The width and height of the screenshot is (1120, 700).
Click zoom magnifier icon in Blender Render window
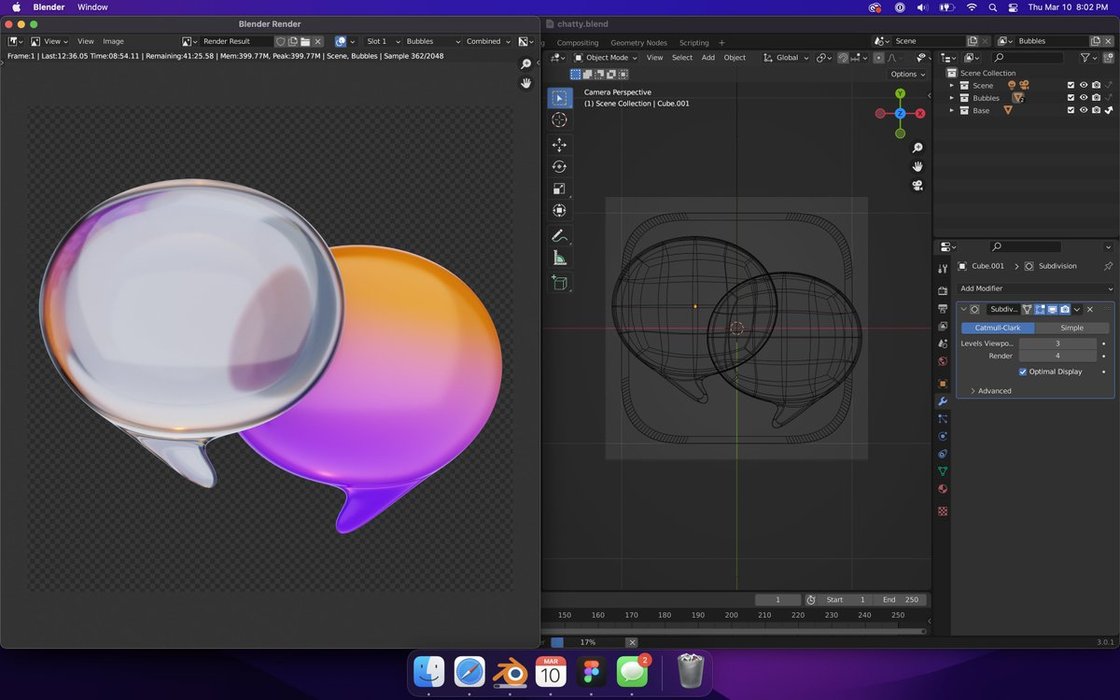pos(526,64)
